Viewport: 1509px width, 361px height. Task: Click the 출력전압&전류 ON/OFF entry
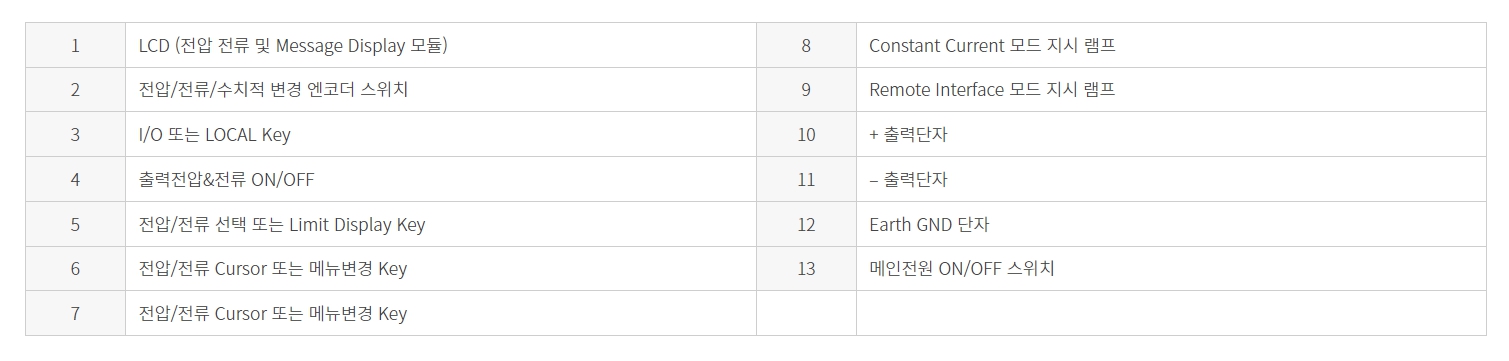coord(227,179)
